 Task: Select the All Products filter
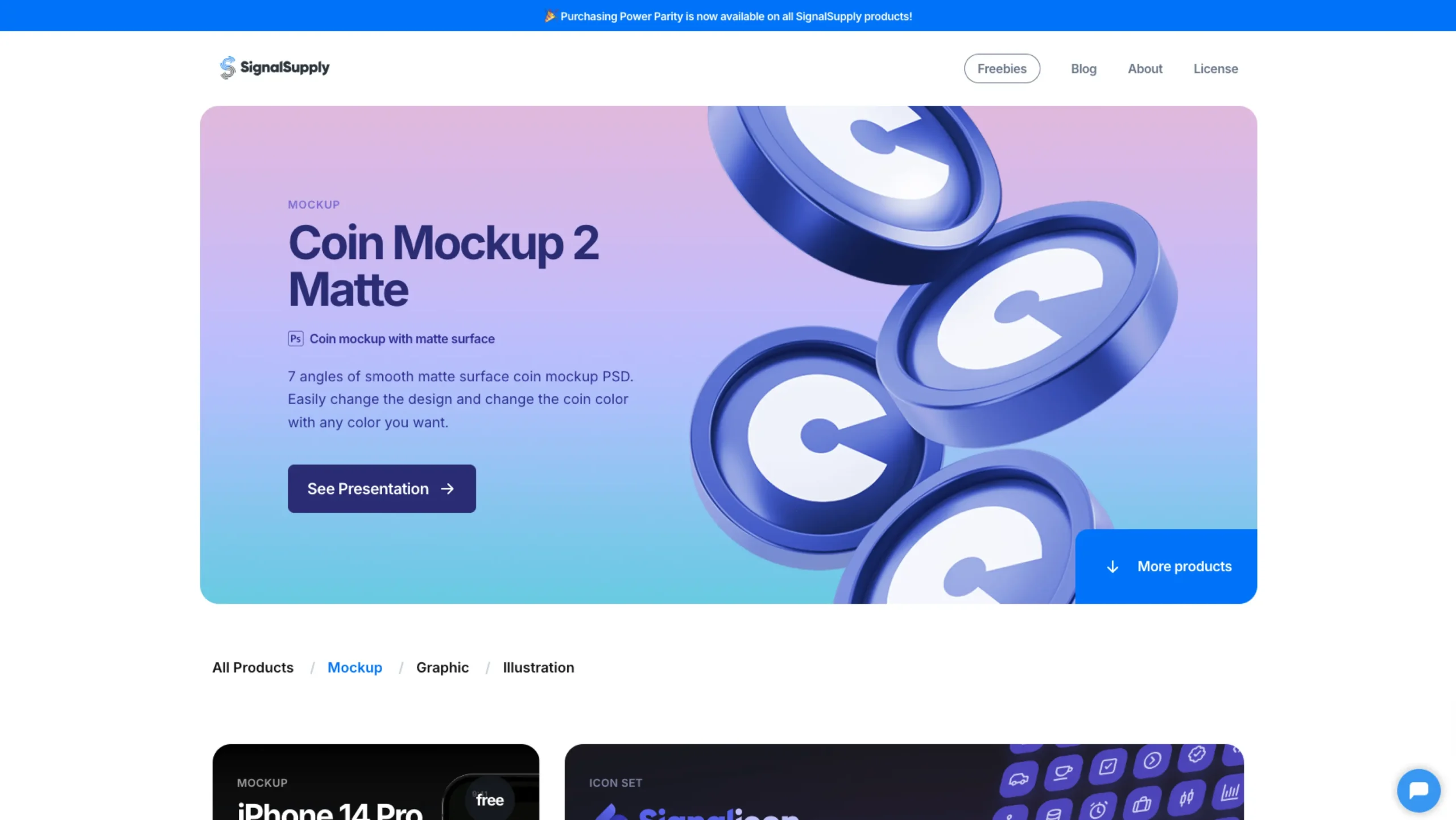[253, 667]
